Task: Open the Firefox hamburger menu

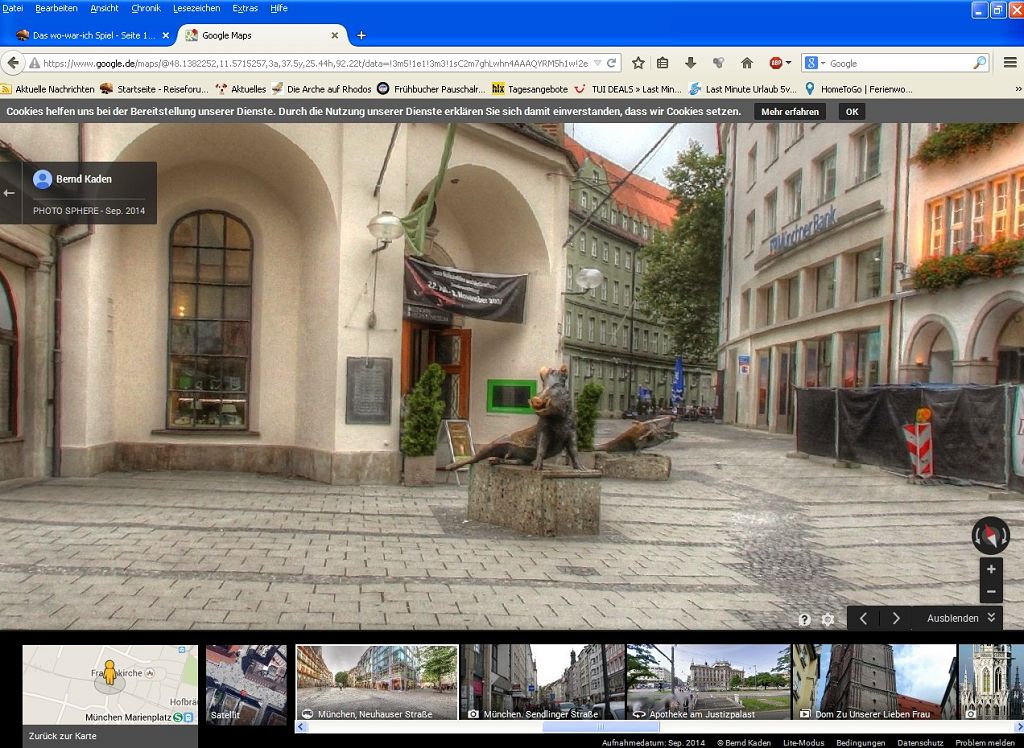Action: tap(1009, 63)
